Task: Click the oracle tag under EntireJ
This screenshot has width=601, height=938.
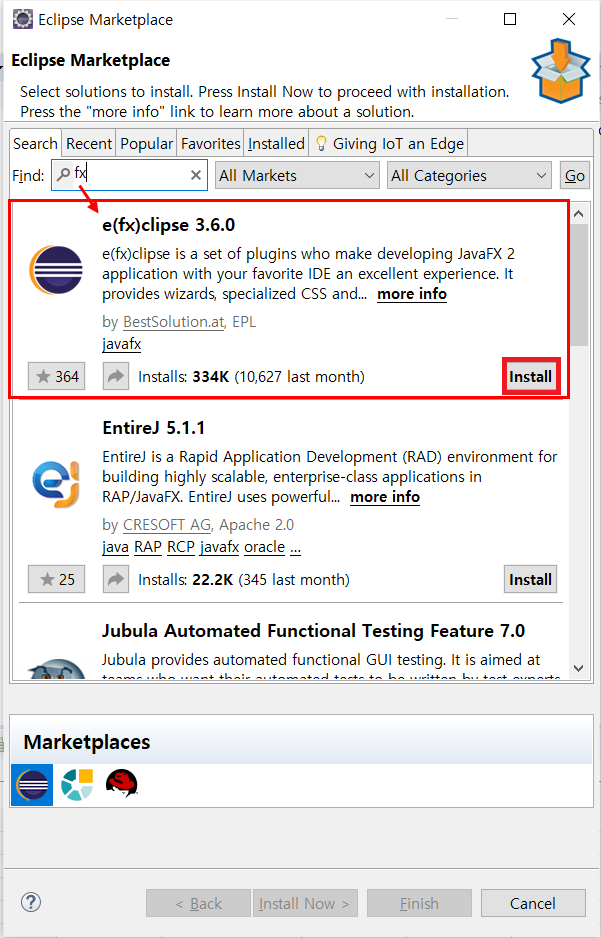Action: 264,547
